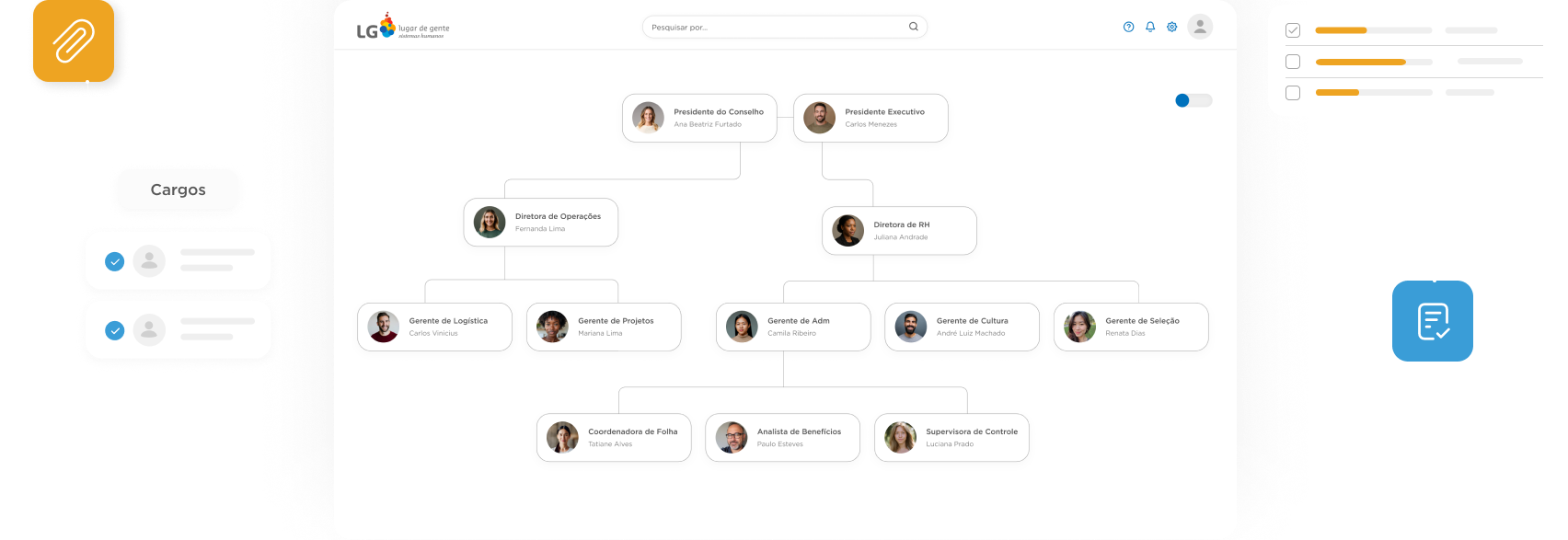This screenshot has width=1568, height=540.
Task: Select the Presidente Executivo Carlos Menezes card
Action: tap(870, 118)
